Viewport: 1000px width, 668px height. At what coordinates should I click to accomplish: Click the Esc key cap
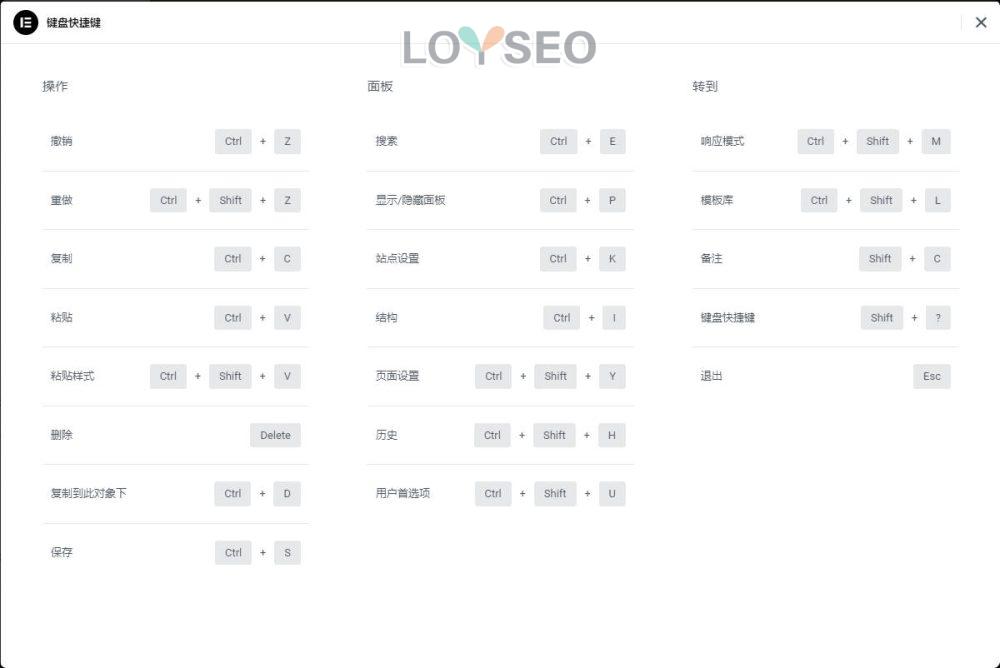[932, 376]
